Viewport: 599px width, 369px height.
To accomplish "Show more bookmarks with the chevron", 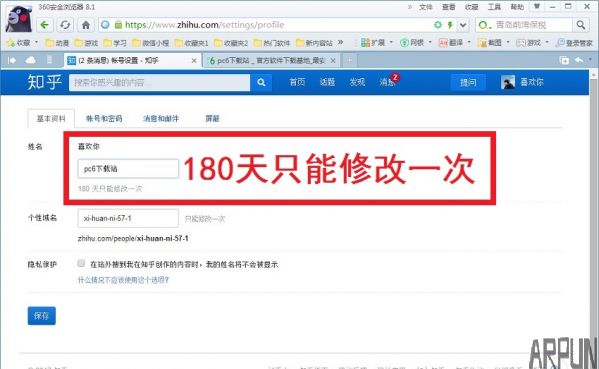I will pyautogui.click(x=340, y=42).
